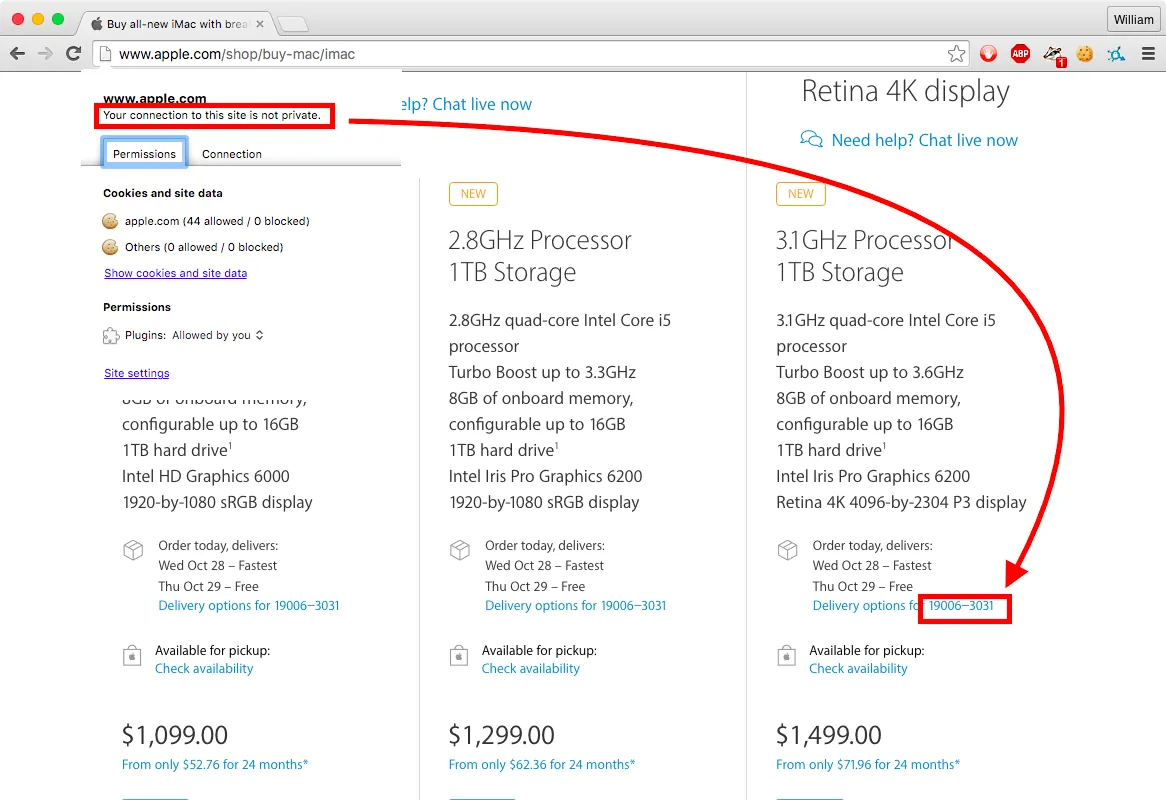Open the red circular extension next to the star
This screenshot has width=1166, height=800.
(988, 54)
